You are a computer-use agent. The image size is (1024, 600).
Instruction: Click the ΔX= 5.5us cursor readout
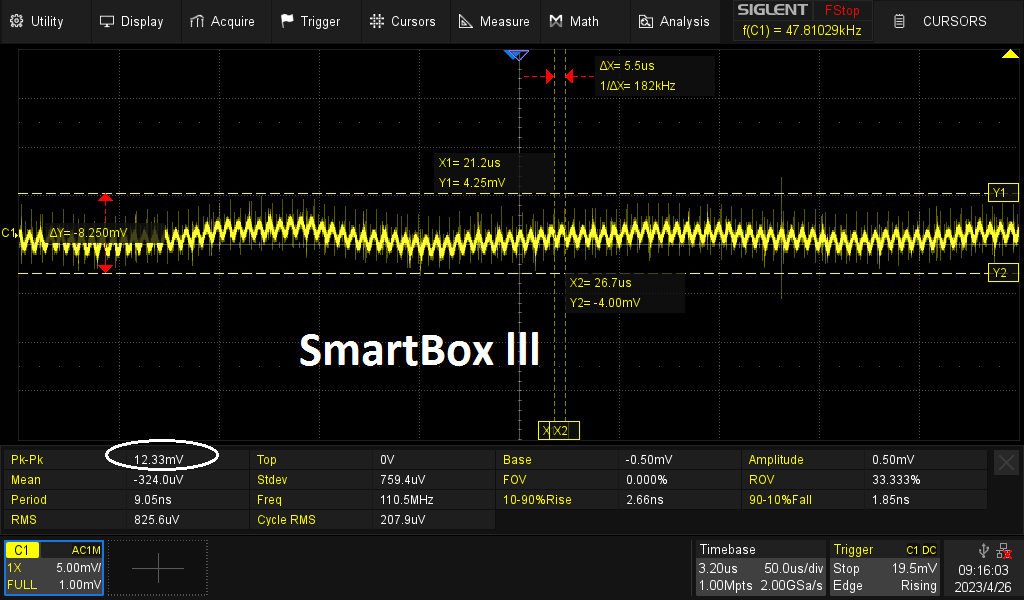coord(627,65)
